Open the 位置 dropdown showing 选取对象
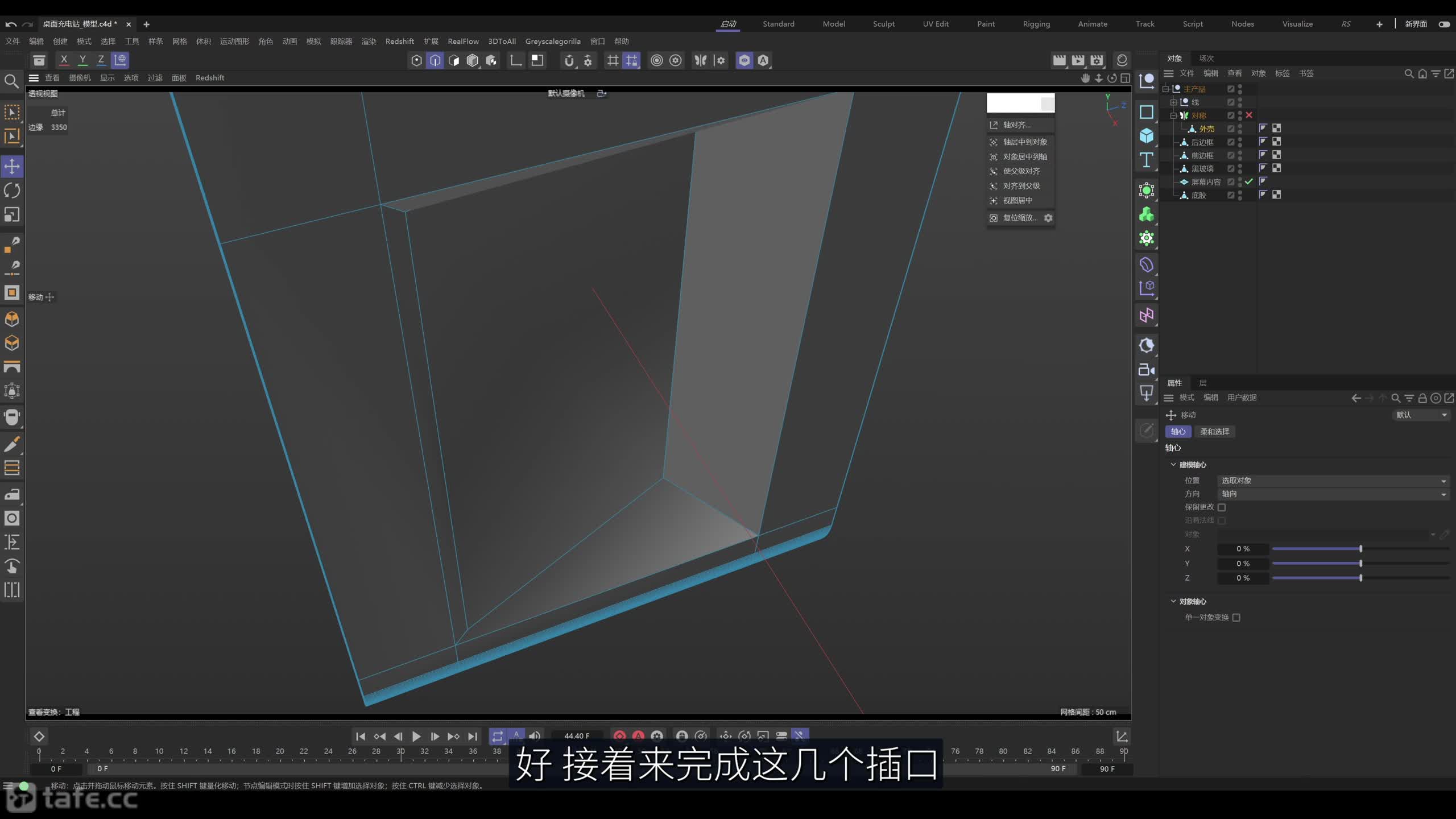 tap(1333, 481)
